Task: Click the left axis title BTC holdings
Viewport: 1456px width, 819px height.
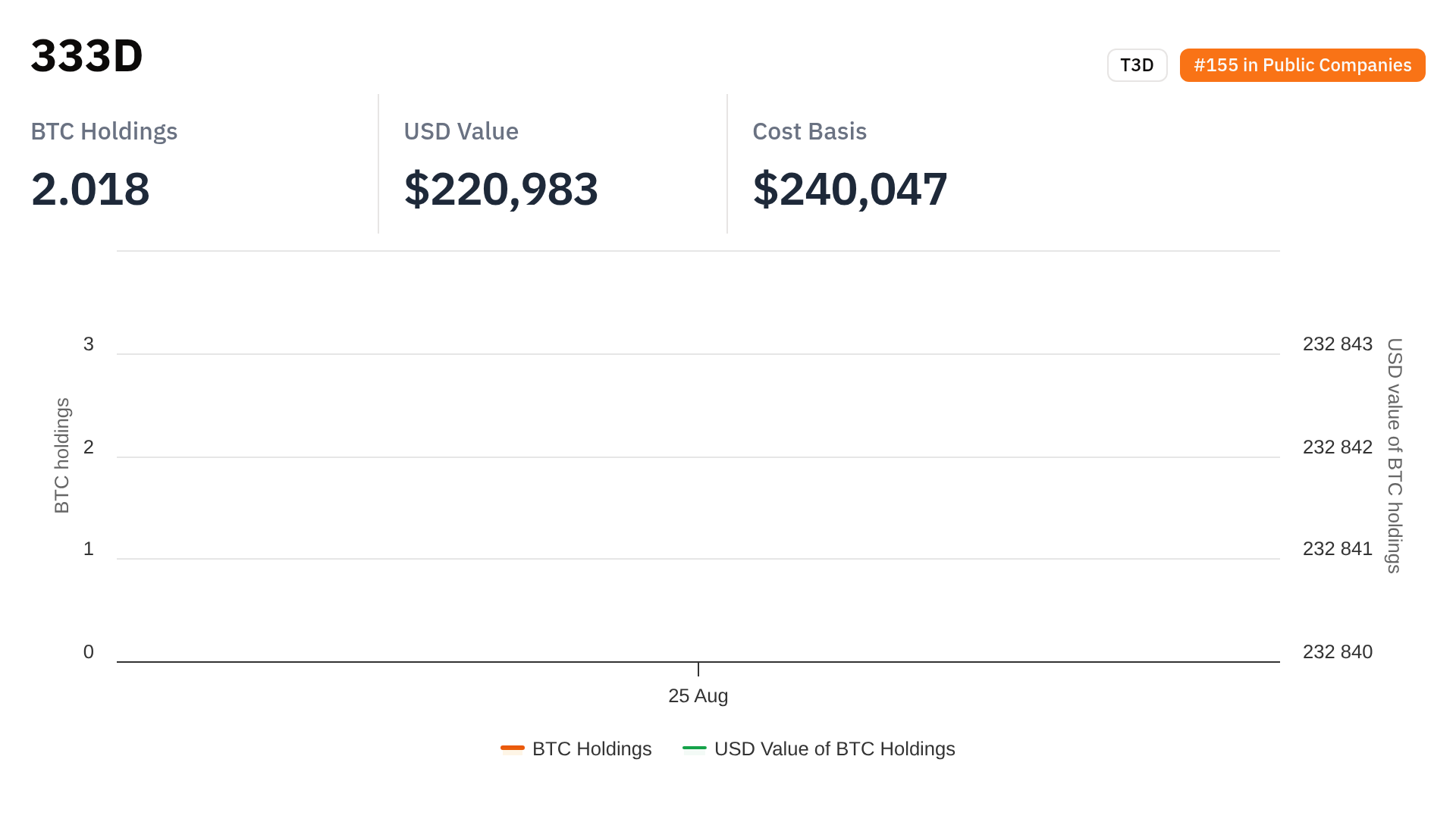Action: click(x=62, y=456)
